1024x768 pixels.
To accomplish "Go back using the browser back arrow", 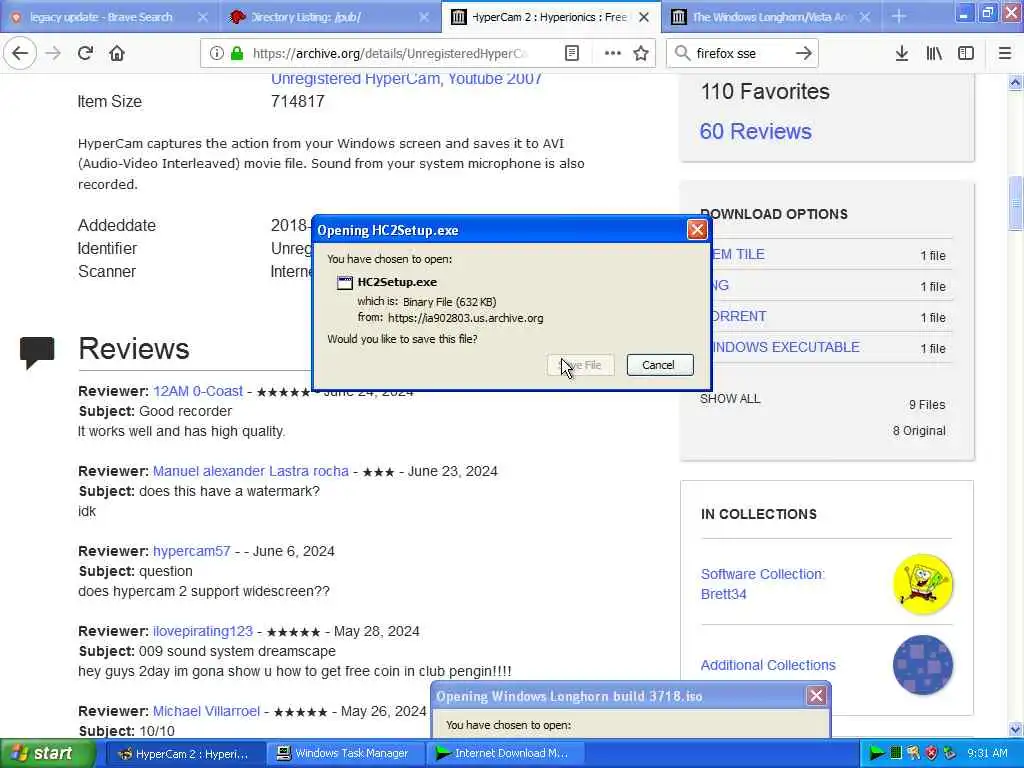I will [x=20, y=53].
